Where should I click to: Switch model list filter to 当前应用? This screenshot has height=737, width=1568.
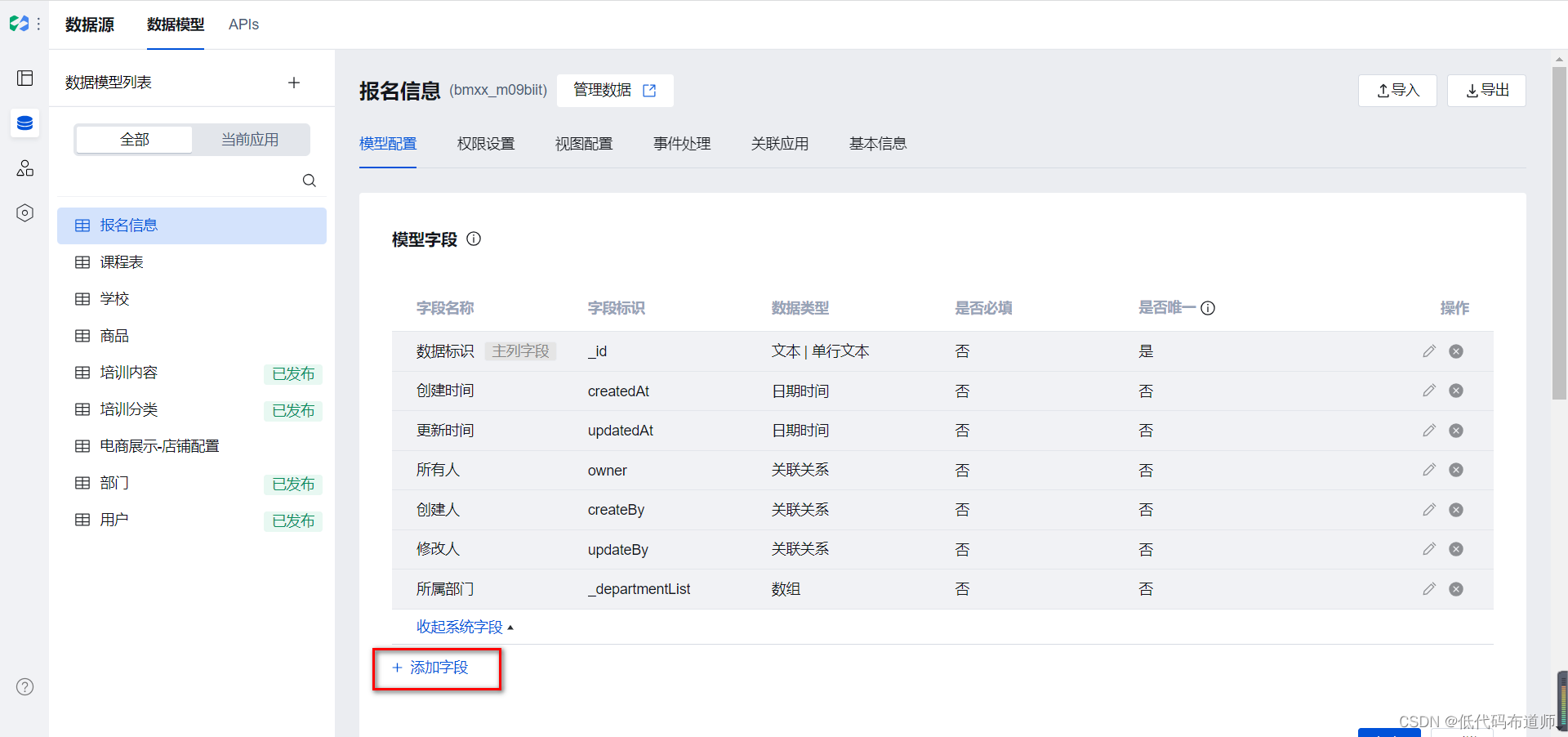pyautogui.click(x=250, y=140)
